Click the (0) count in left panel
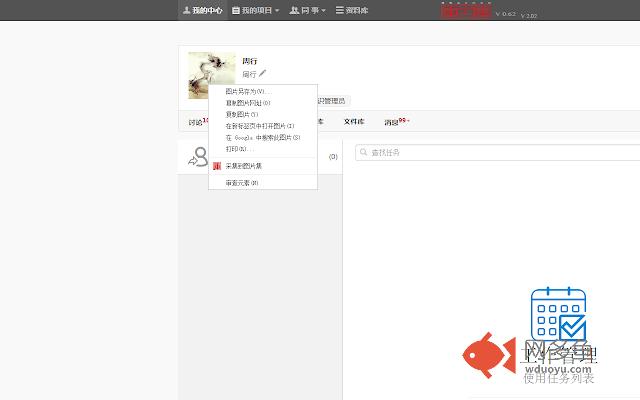The image size is (640, 400). coord(333,157)
